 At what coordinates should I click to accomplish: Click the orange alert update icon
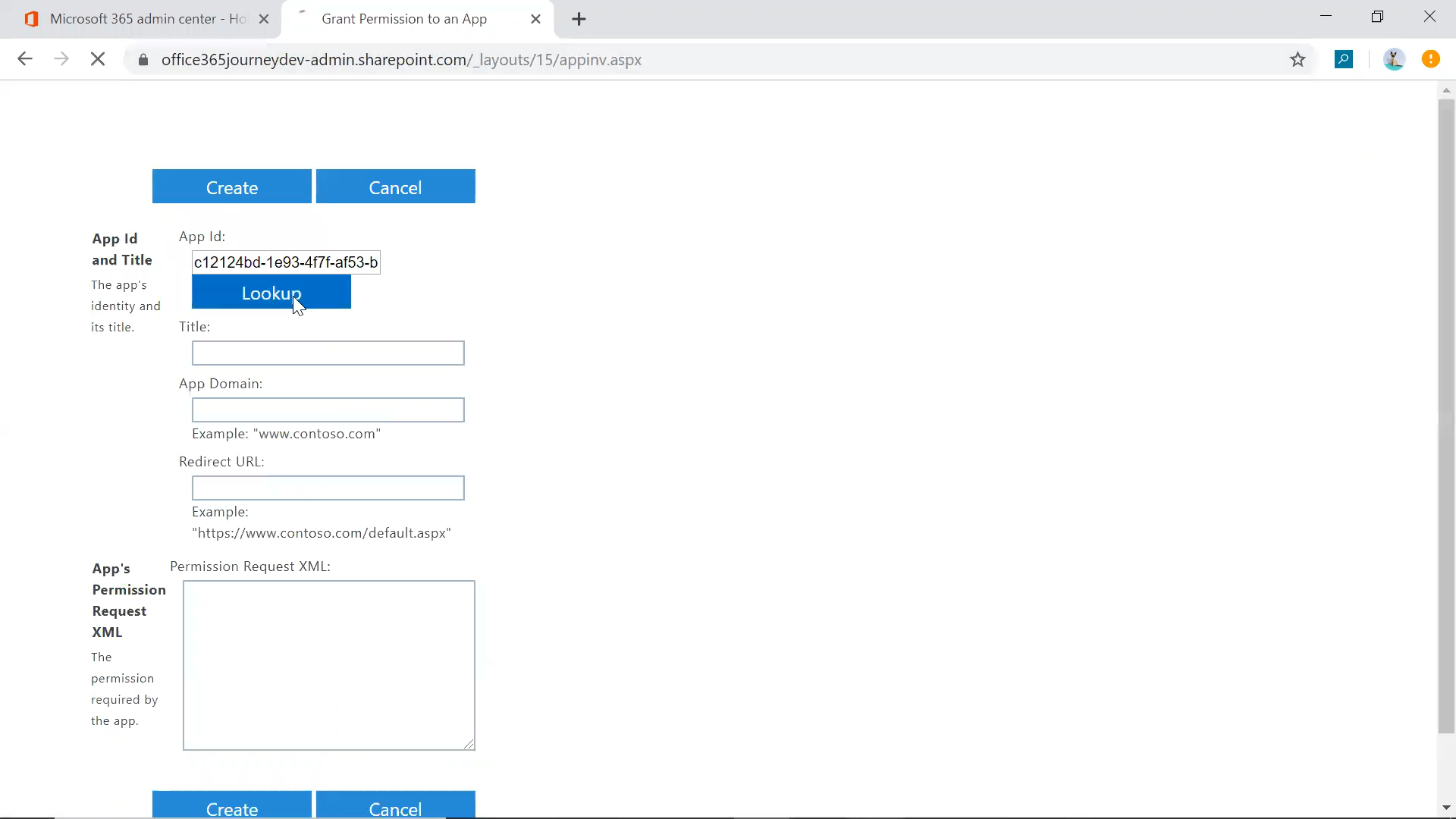point(1431,59)
